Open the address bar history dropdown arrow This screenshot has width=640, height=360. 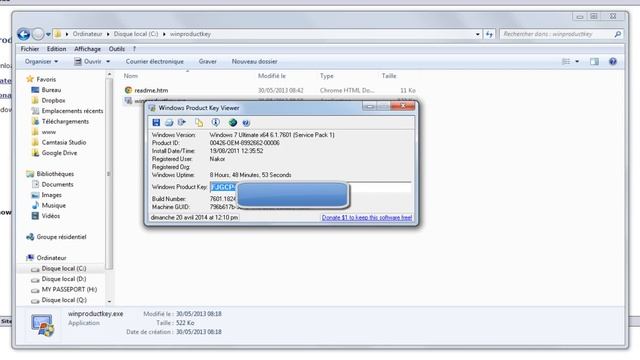pyautogui.click(x=478, y=34)
